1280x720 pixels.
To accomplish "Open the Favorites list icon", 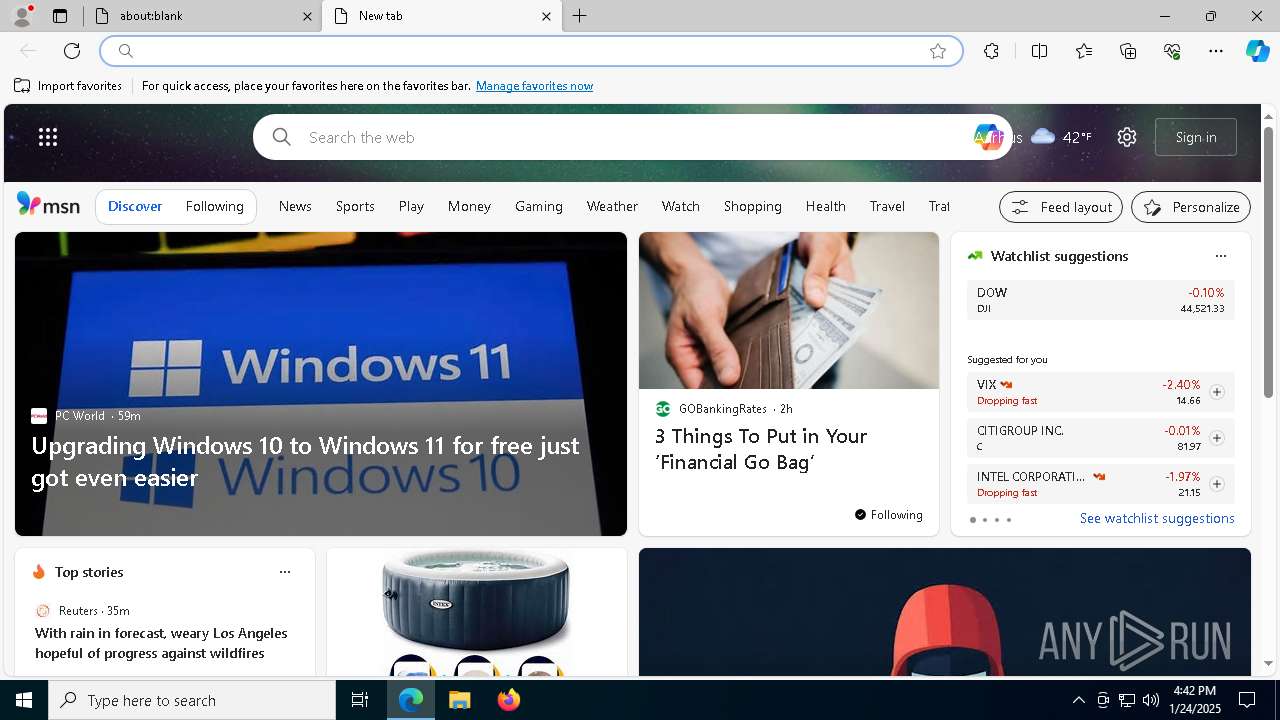I will (1084, 51).
